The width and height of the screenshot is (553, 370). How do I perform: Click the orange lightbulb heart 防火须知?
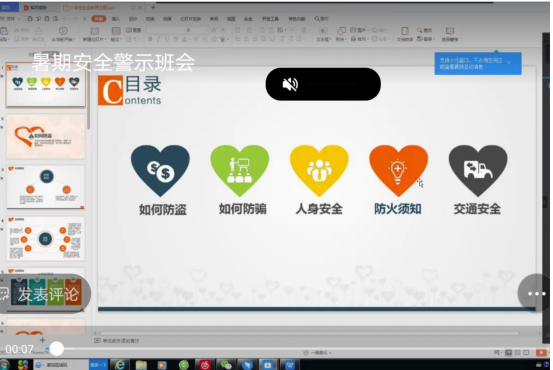399,171
